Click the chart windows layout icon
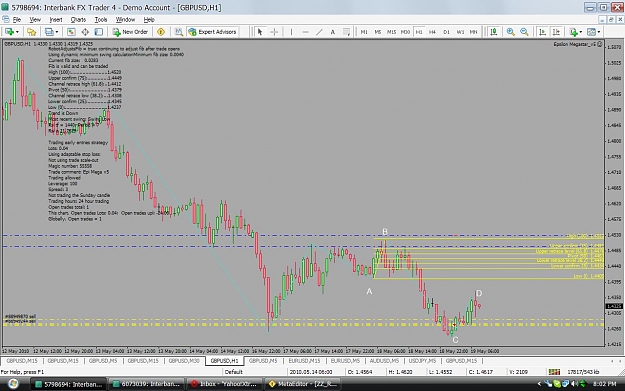The width and height of the screenshot is (625, 391). (49, 32)
